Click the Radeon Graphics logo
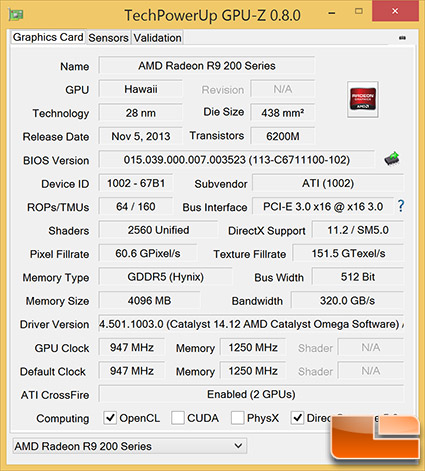This screenshot has width=425, height=471. [363, 99]
